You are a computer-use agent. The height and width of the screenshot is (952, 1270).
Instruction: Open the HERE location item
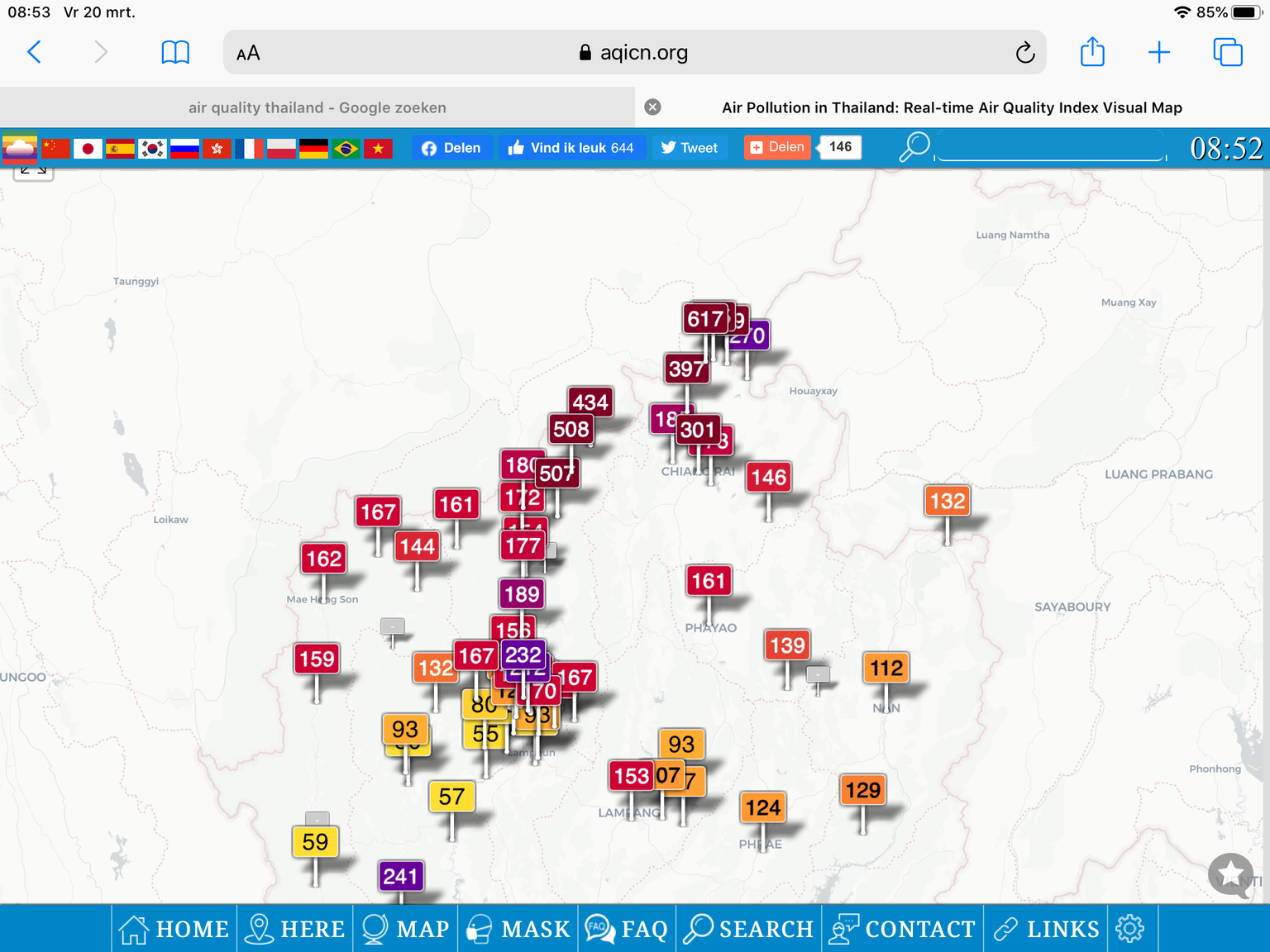pyautogui.click(x=295, y=929)
